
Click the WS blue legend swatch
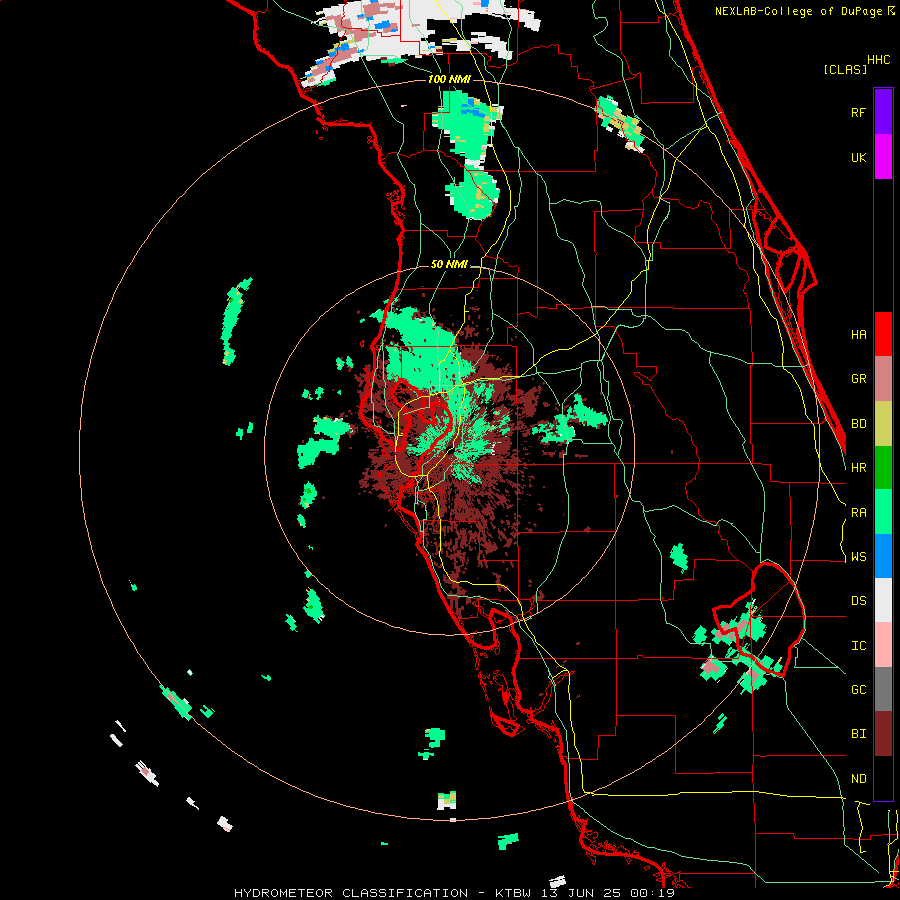(883, 556)
